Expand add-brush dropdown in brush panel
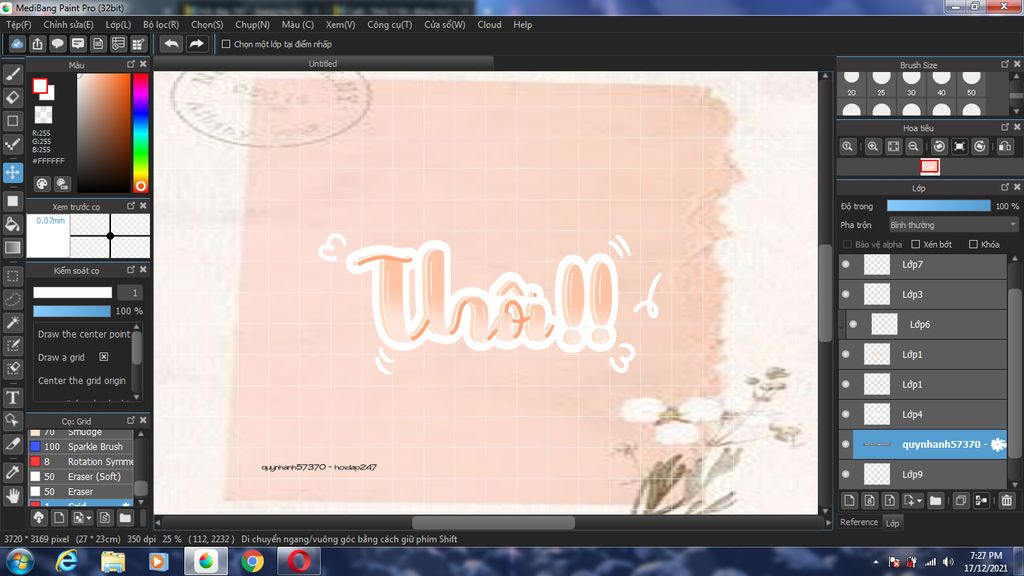Screen dimensions: 1024x576 tap(89, 519)
